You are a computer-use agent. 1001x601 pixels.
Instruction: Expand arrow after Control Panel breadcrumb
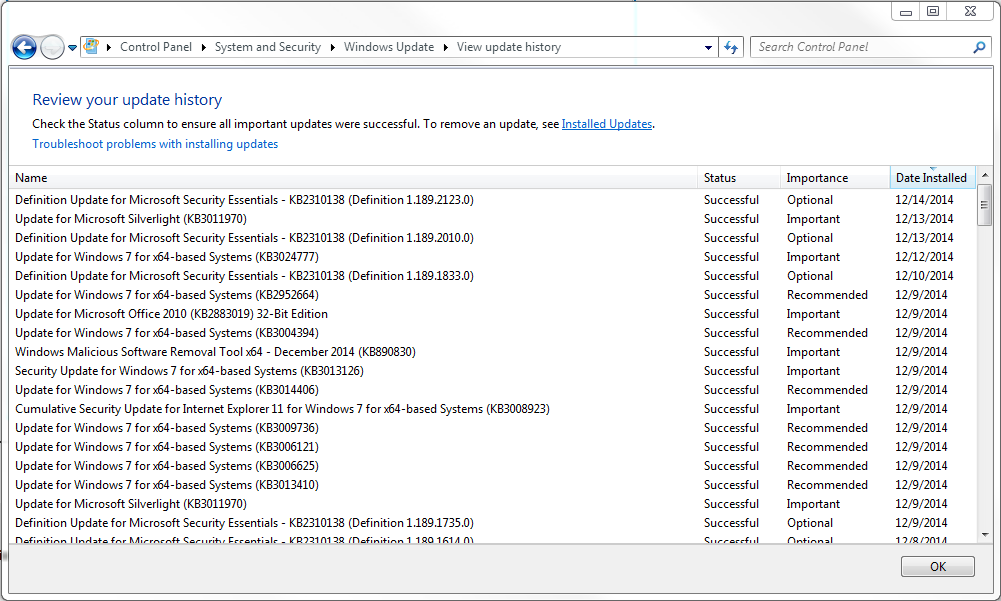tap(204, 47)
